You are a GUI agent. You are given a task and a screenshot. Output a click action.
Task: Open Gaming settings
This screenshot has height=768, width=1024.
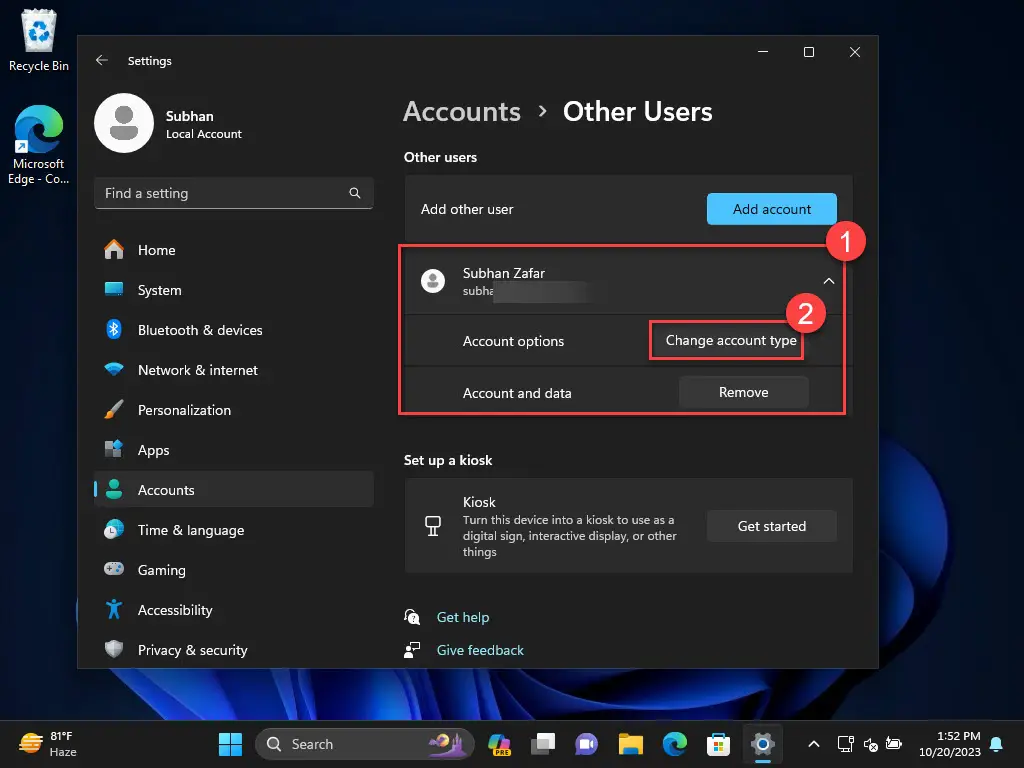click(234, 570)
